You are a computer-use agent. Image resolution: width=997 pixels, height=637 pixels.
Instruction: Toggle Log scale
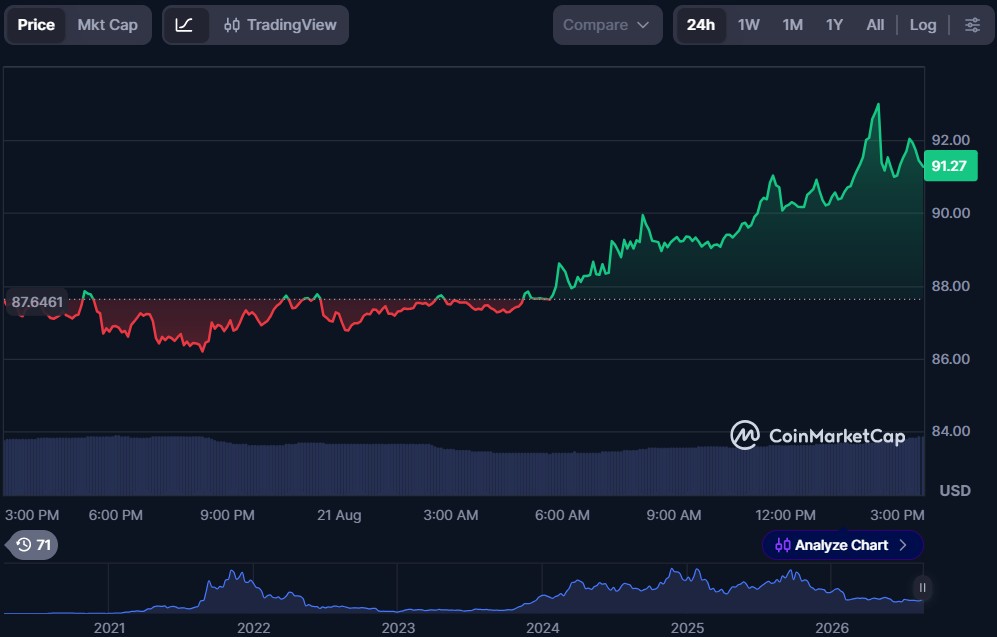[923, 25]
